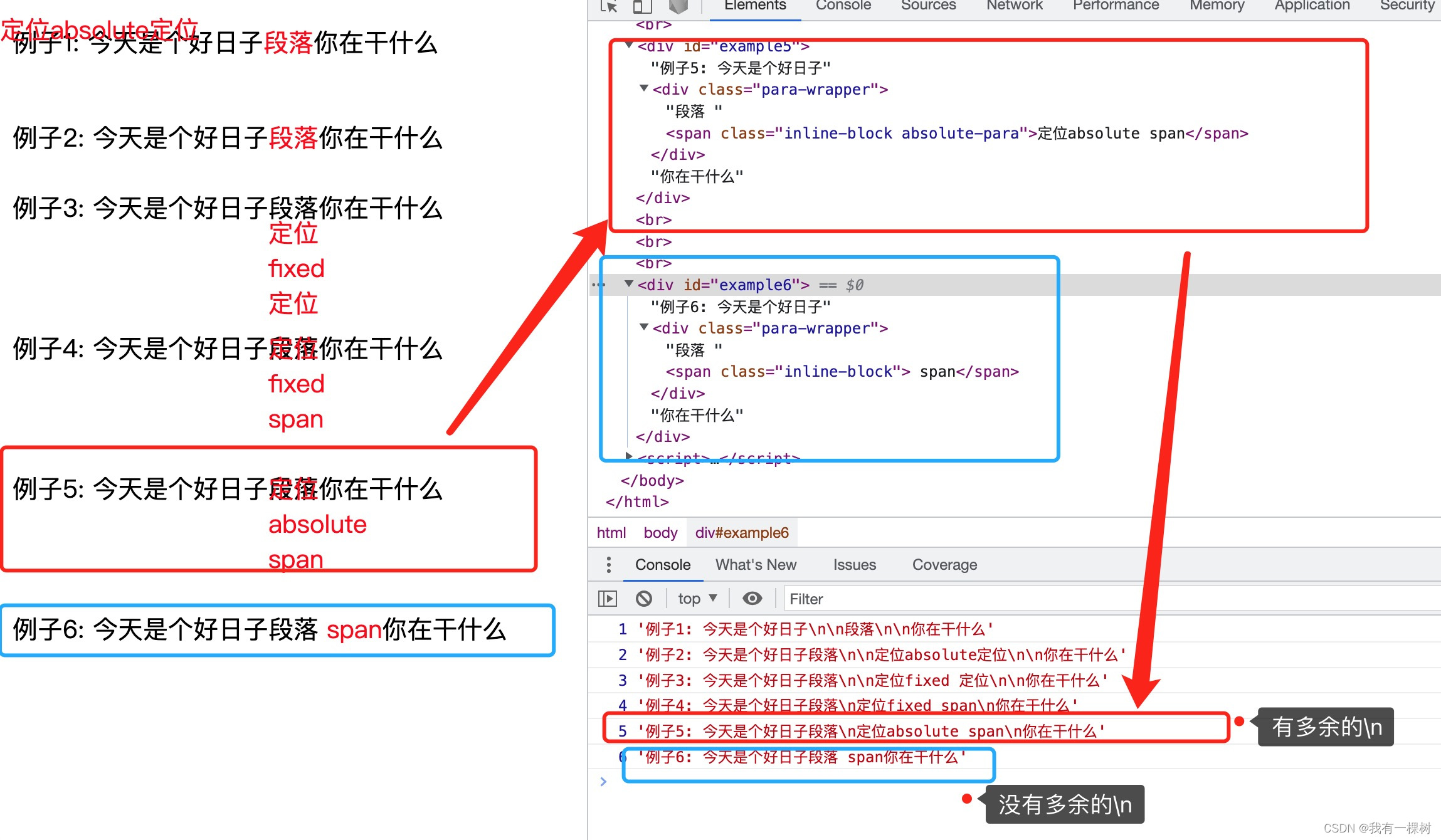
Task: Open the Application panel
Action: pyautogui.click(x=1311, y=5)
